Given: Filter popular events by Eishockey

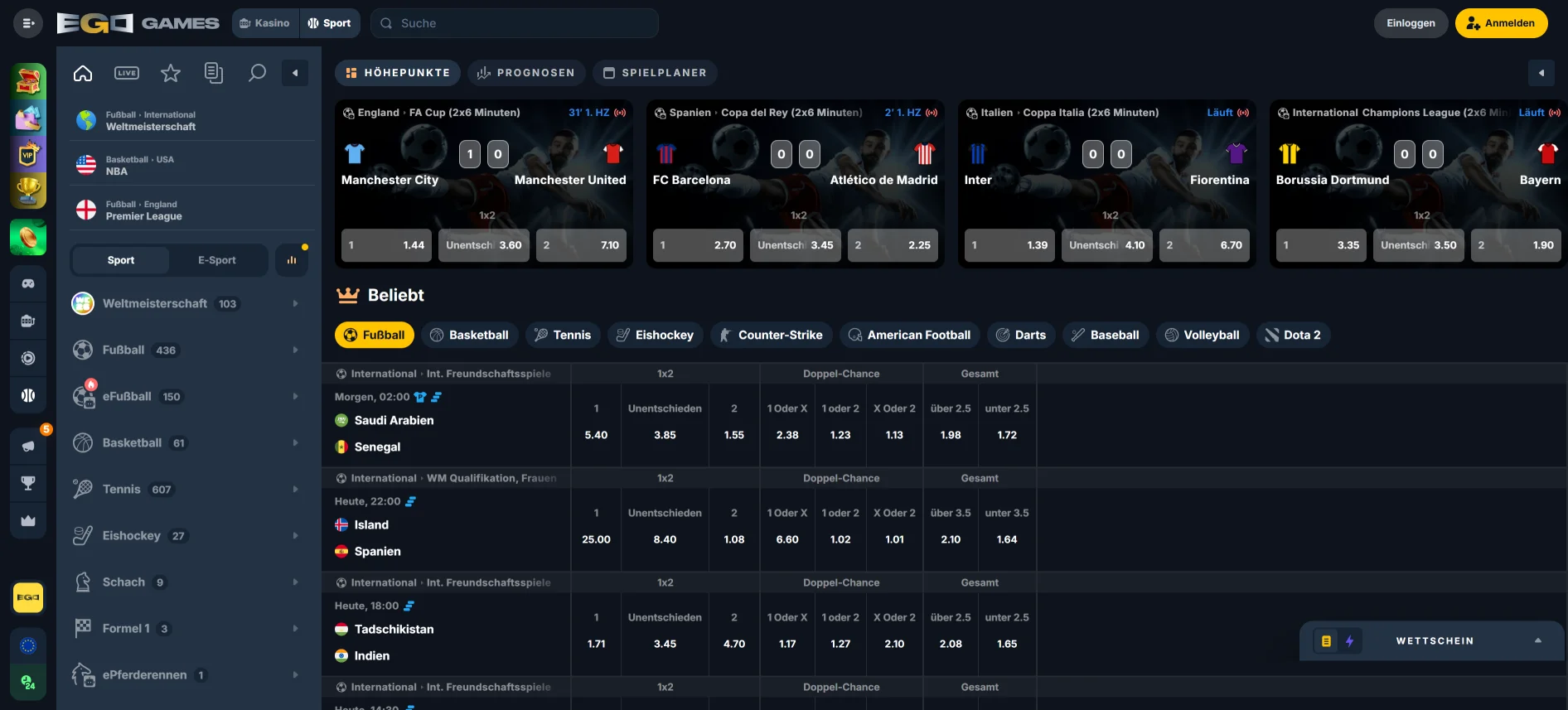Looking at the screenshot, I should (656, 335).
